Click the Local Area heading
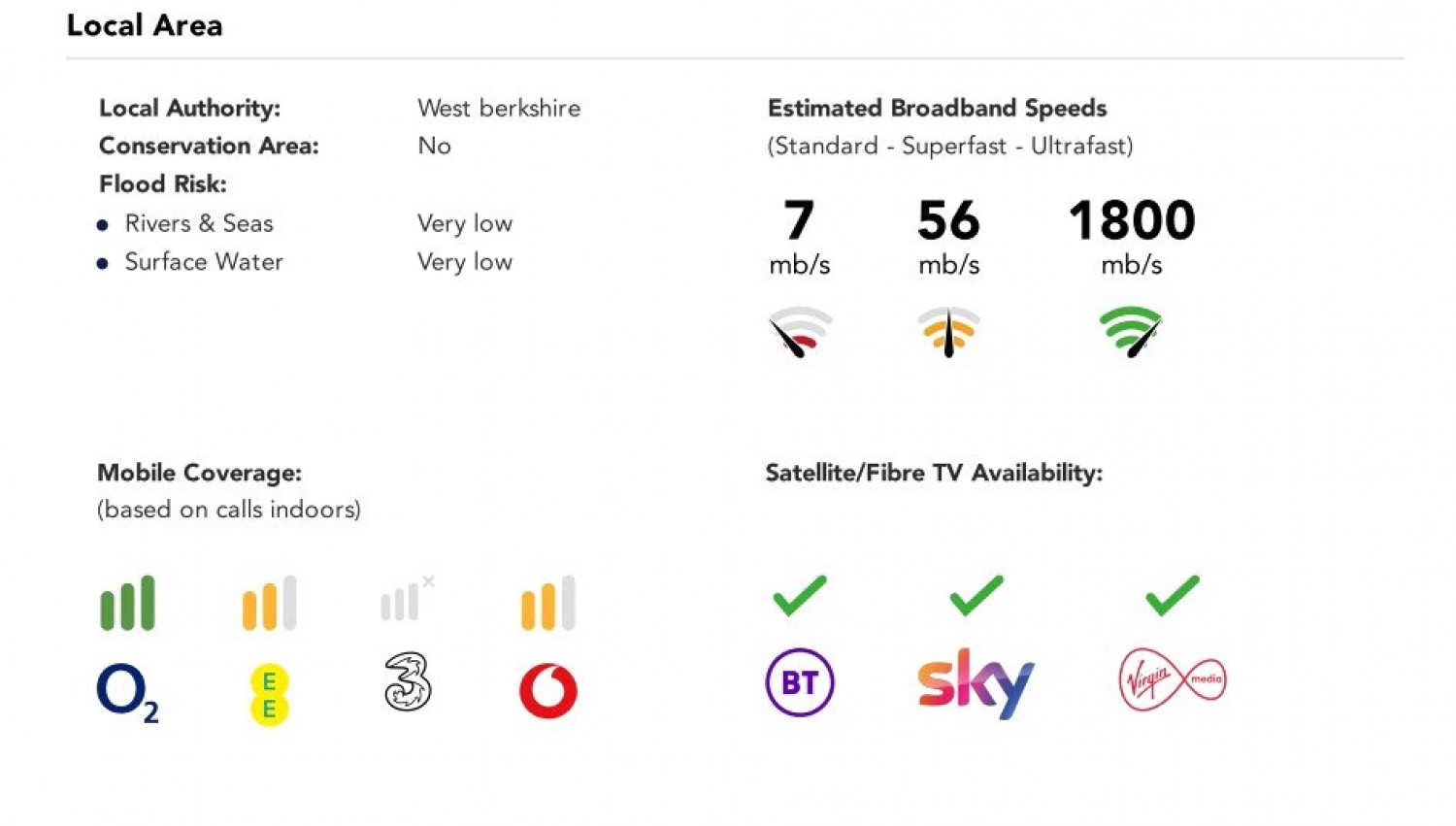Screen dimensions: 1456x826 point(145,25)
